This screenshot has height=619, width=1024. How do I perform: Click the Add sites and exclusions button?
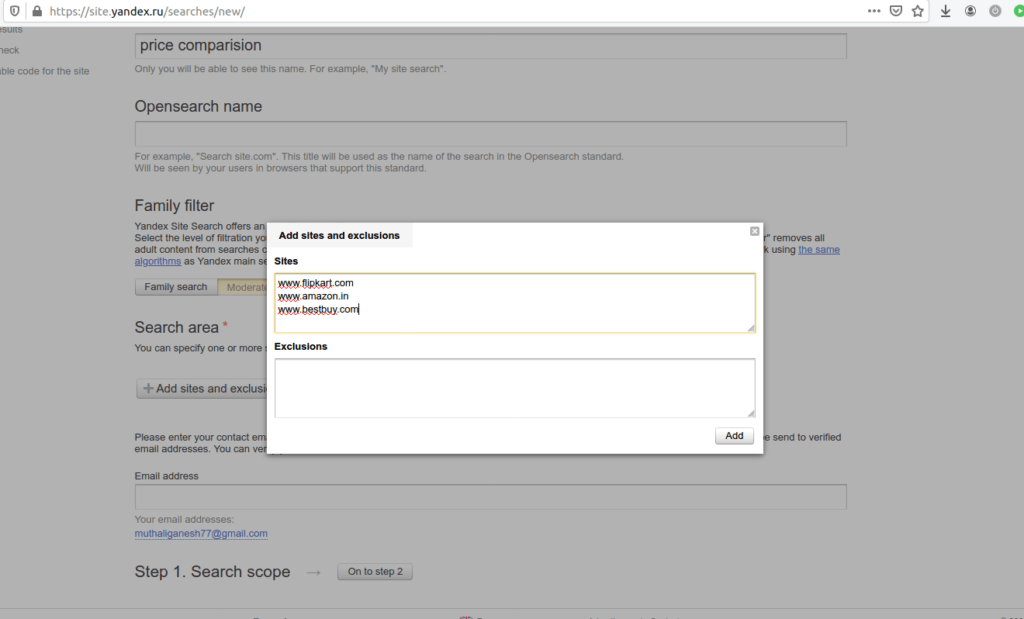click(x=200, y=388)
